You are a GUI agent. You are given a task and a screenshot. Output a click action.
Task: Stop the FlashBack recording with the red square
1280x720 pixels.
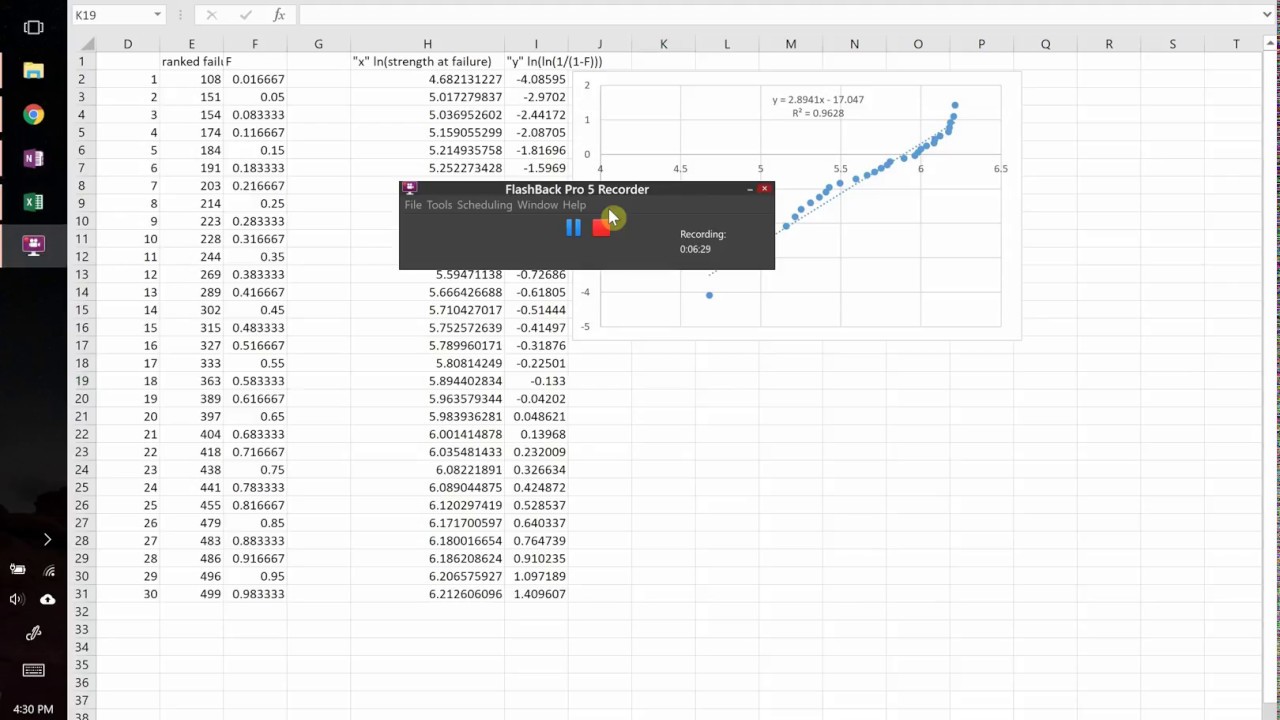pos(601,228)
